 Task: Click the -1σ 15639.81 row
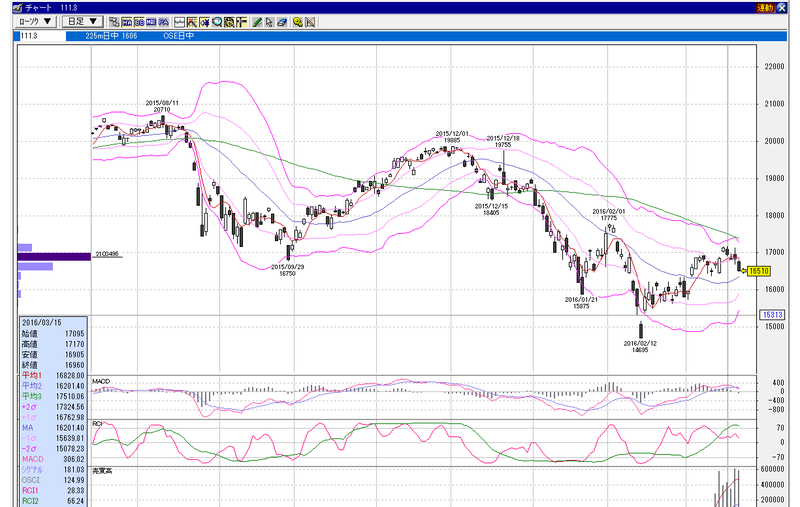click(x=53, y=438)
